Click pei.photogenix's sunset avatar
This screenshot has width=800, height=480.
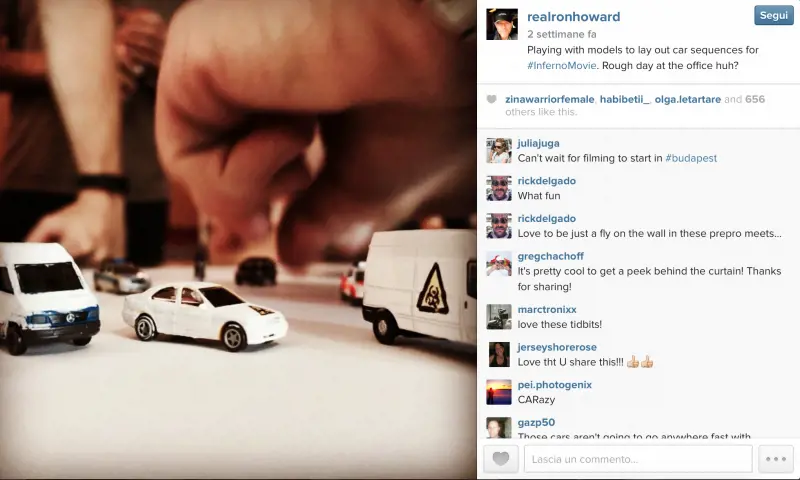coord(498,392)
